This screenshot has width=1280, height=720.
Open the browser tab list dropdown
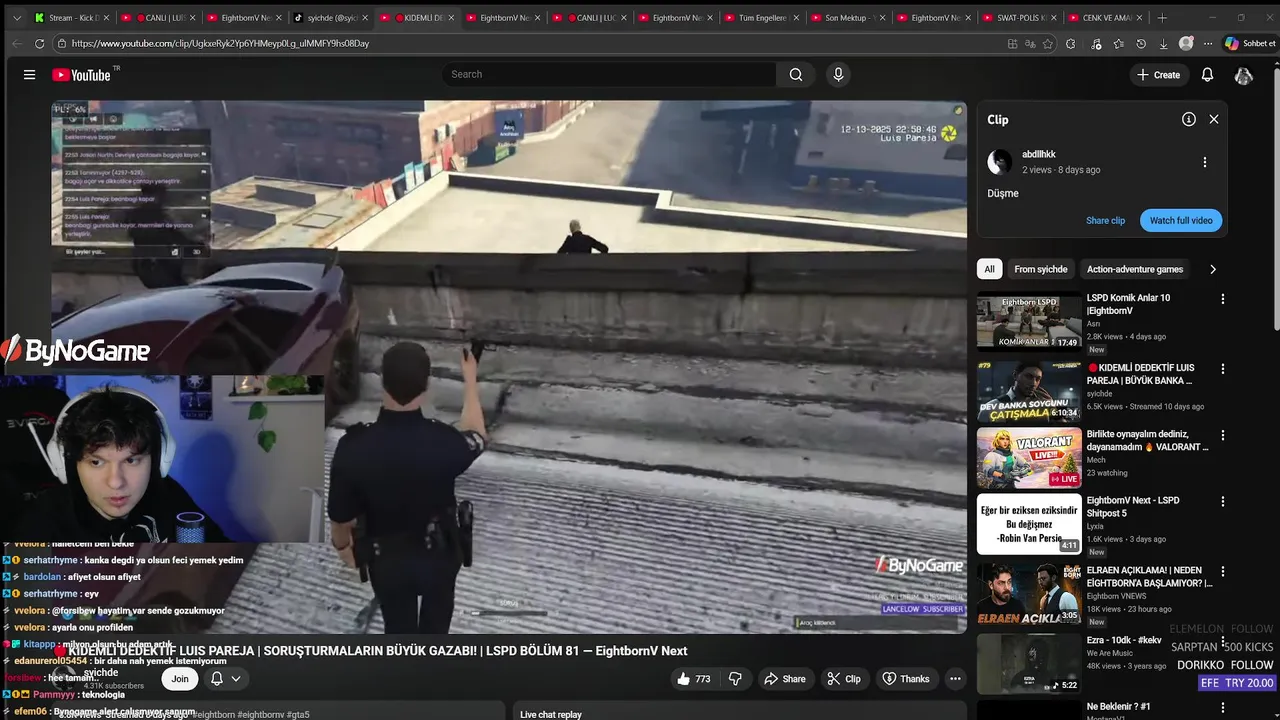16,18
